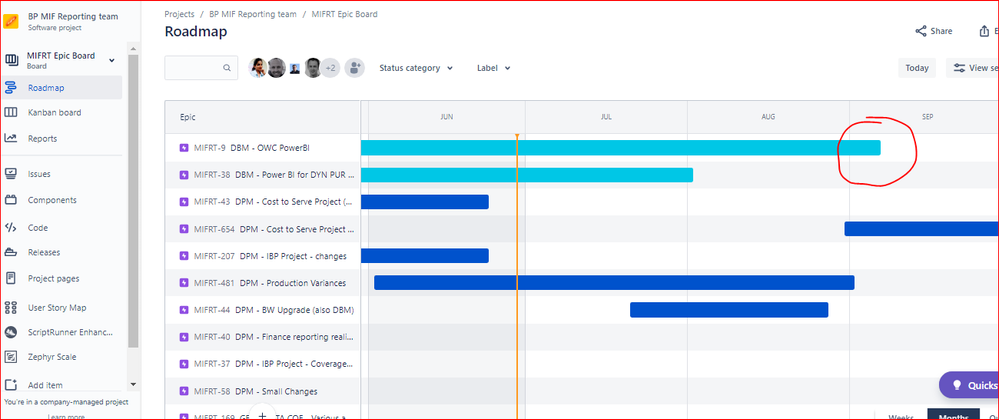Click the User Story Map icon
This screenshot has height=420, width=999.
tap(11, 308)
